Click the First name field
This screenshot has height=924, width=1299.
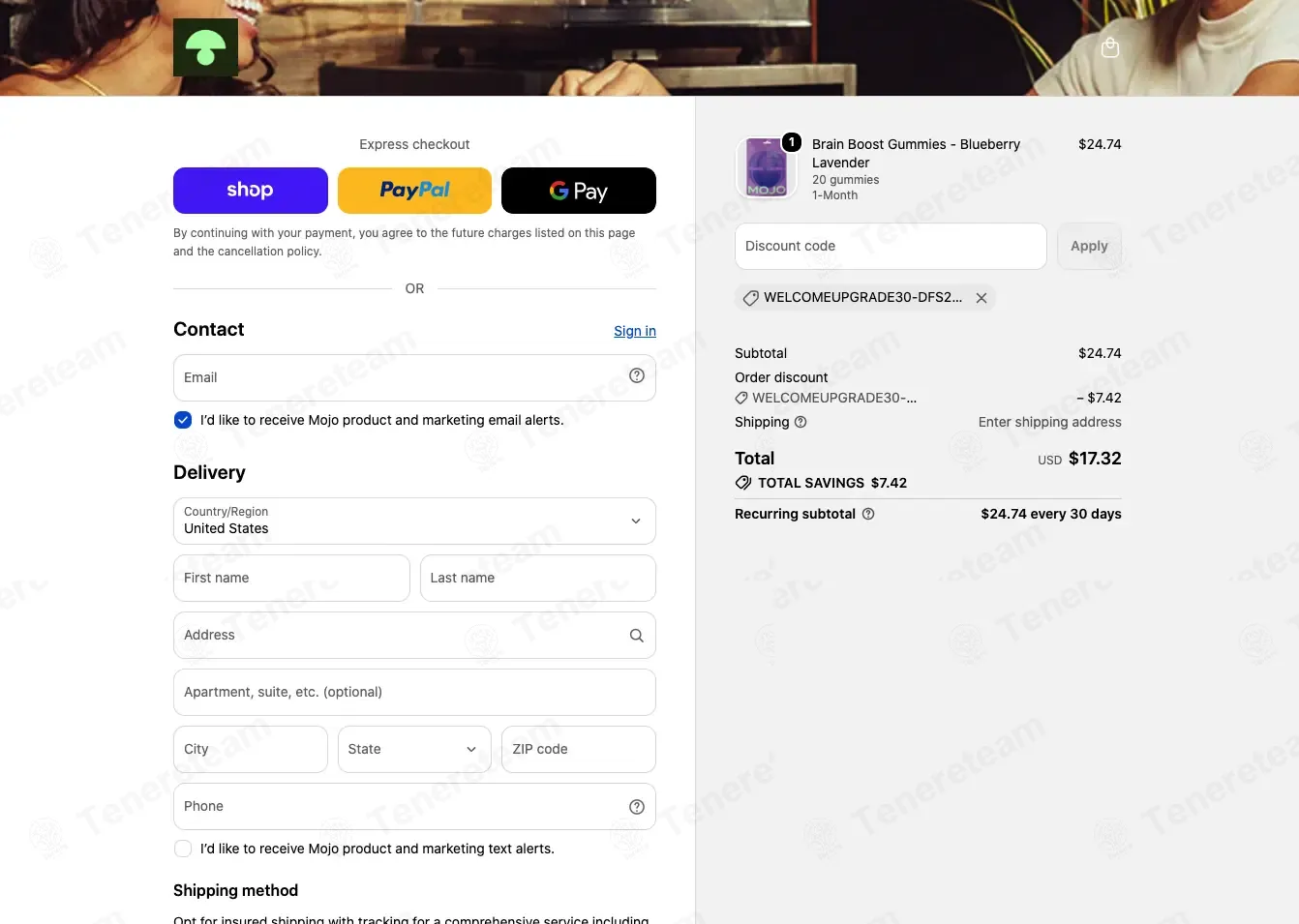point(291,578)
